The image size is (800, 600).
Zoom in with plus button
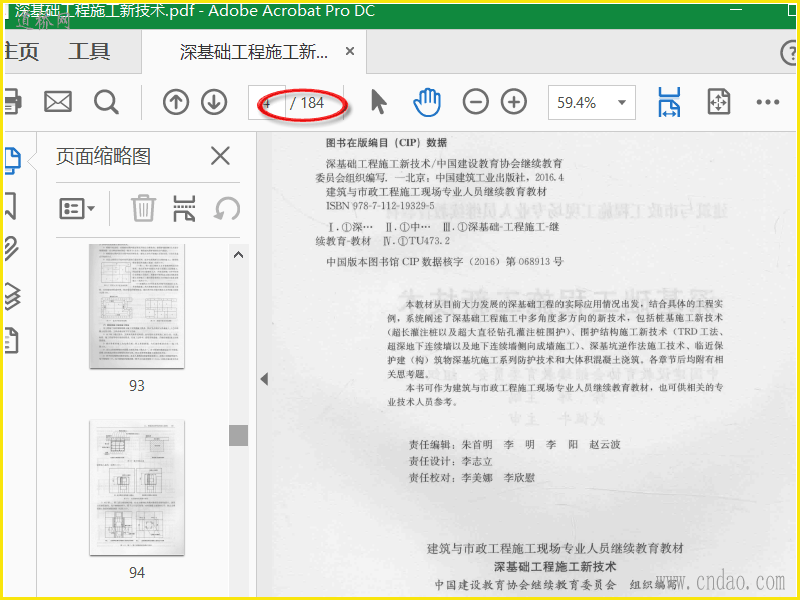tap(514, 102)
